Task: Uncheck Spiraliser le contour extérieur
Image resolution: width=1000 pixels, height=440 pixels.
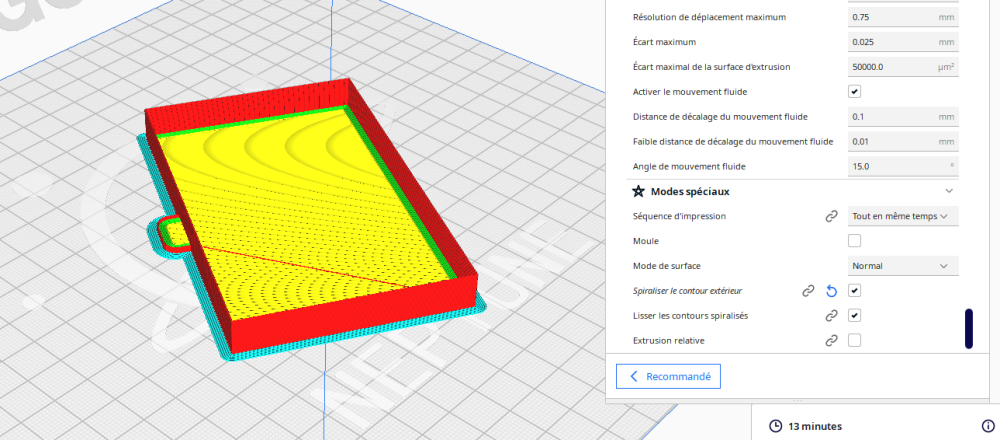Action: point(855,291)
